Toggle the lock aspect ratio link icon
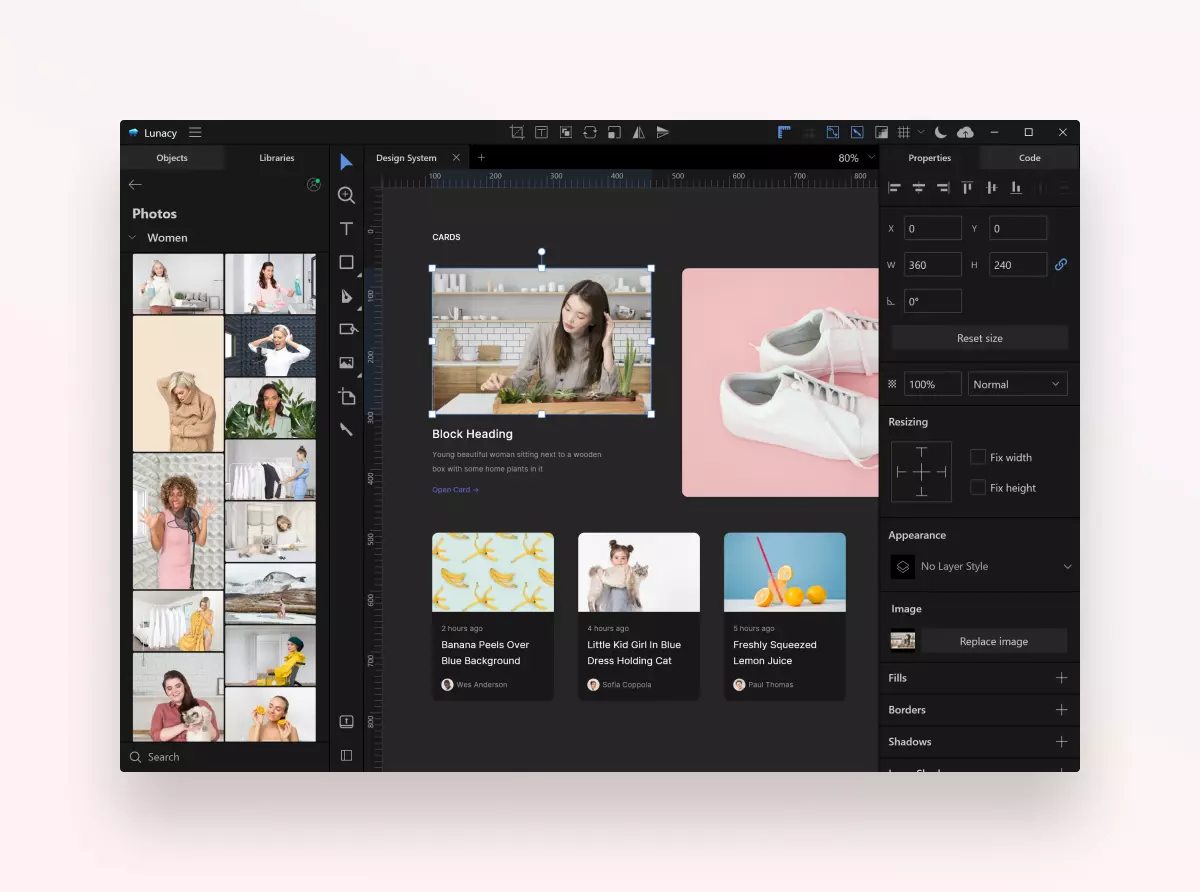 tap(1061, 265)
